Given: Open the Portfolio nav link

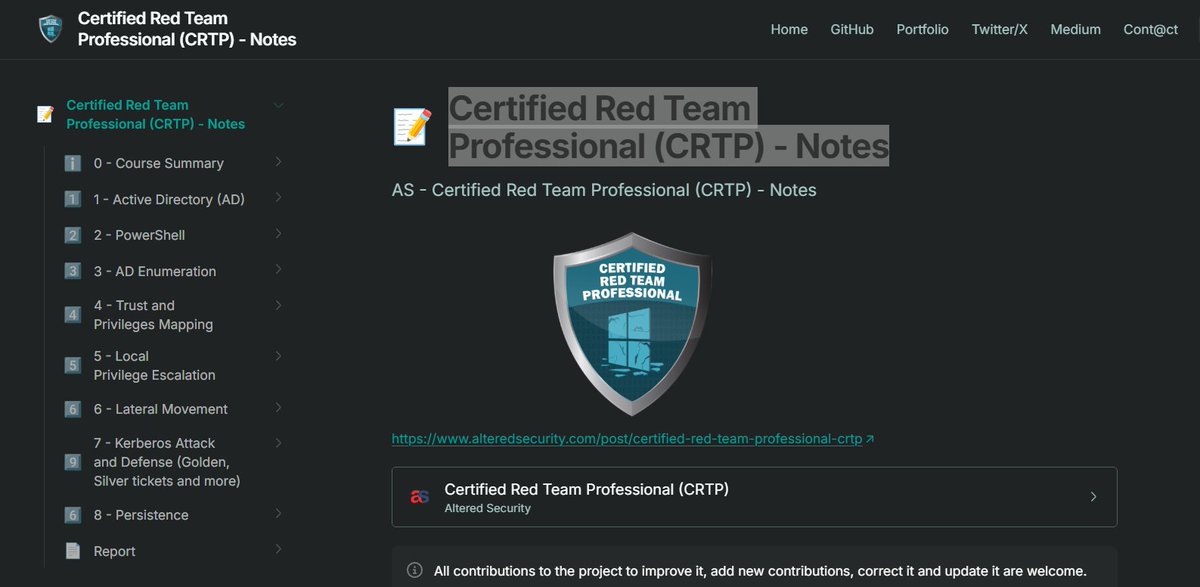Looking at the screenshot, I should 923,29.
